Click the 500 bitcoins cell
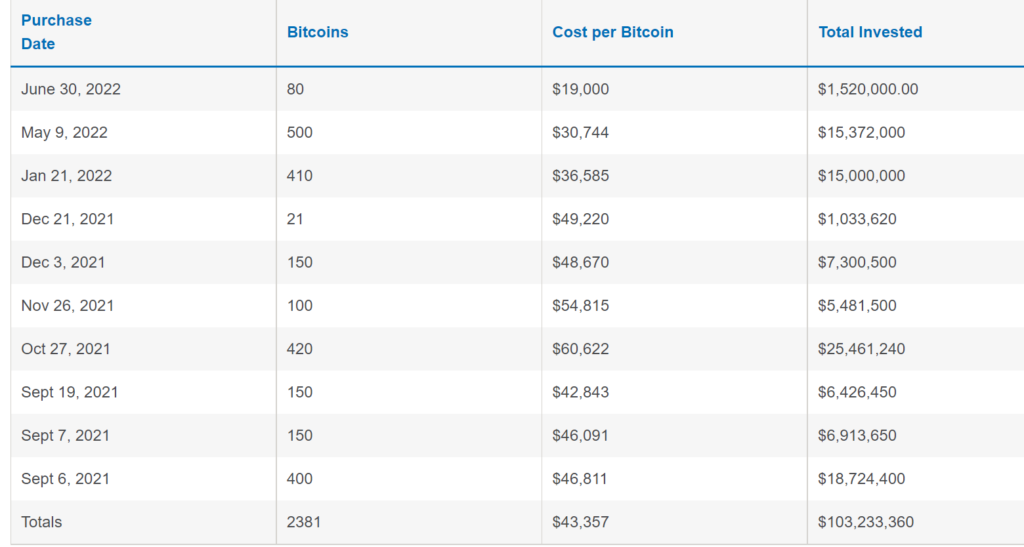1024x547 pixels. [299, 132]
